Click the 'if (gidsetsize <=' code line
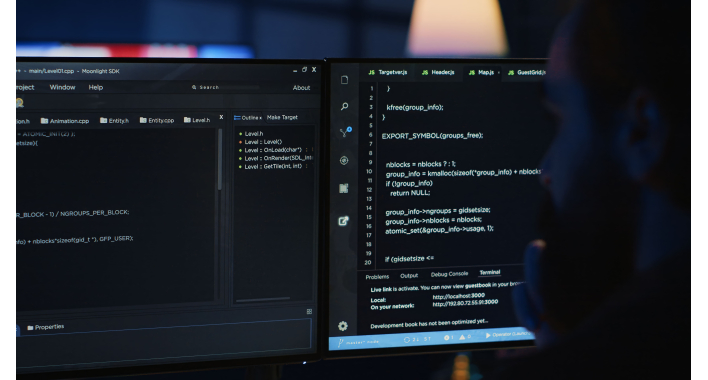The width and height of the screenshot is (708, 380). point(409,259)
